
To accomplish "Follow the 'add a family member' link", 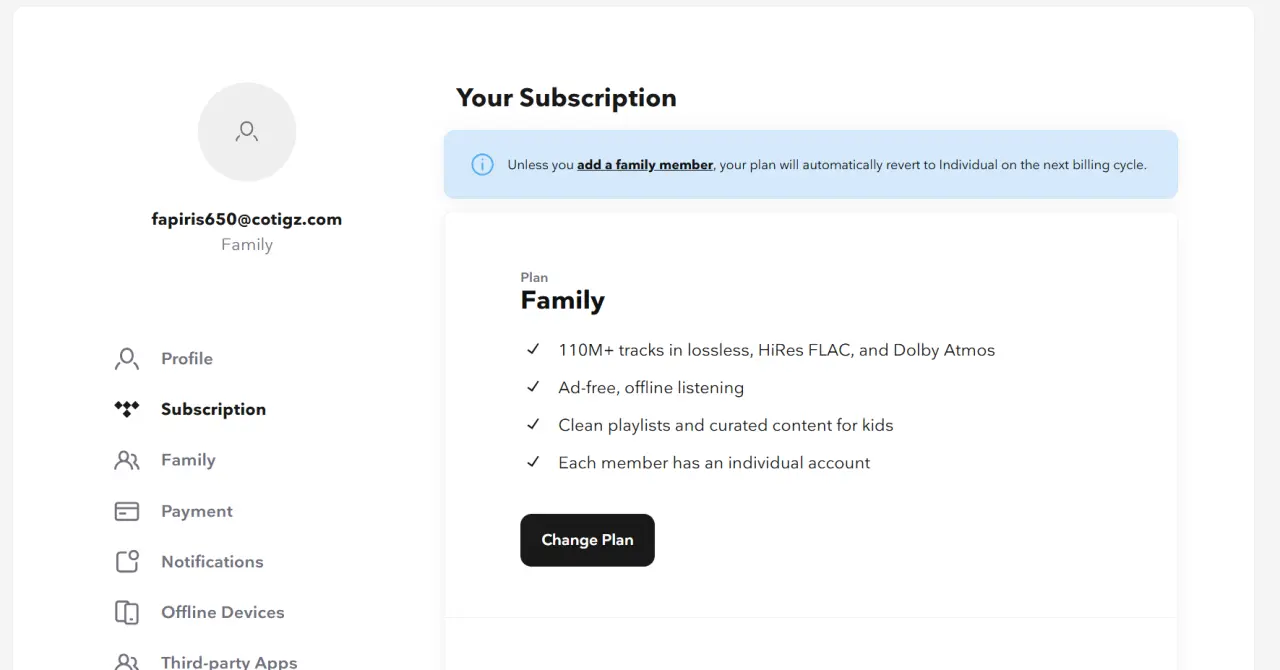I will (645, 165).
